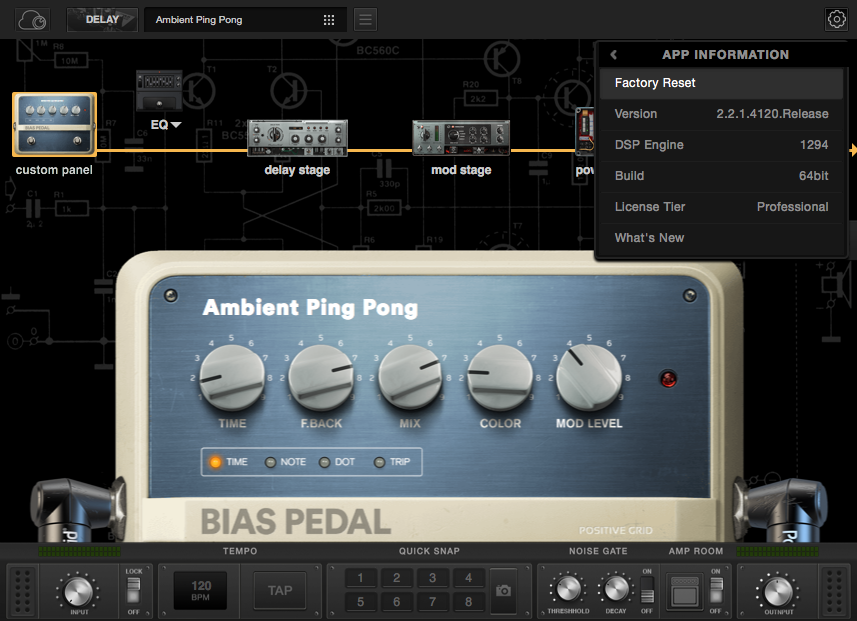Click the APP INFORMATION panel header
Screen dimensions: 857x621
[725, 55]
